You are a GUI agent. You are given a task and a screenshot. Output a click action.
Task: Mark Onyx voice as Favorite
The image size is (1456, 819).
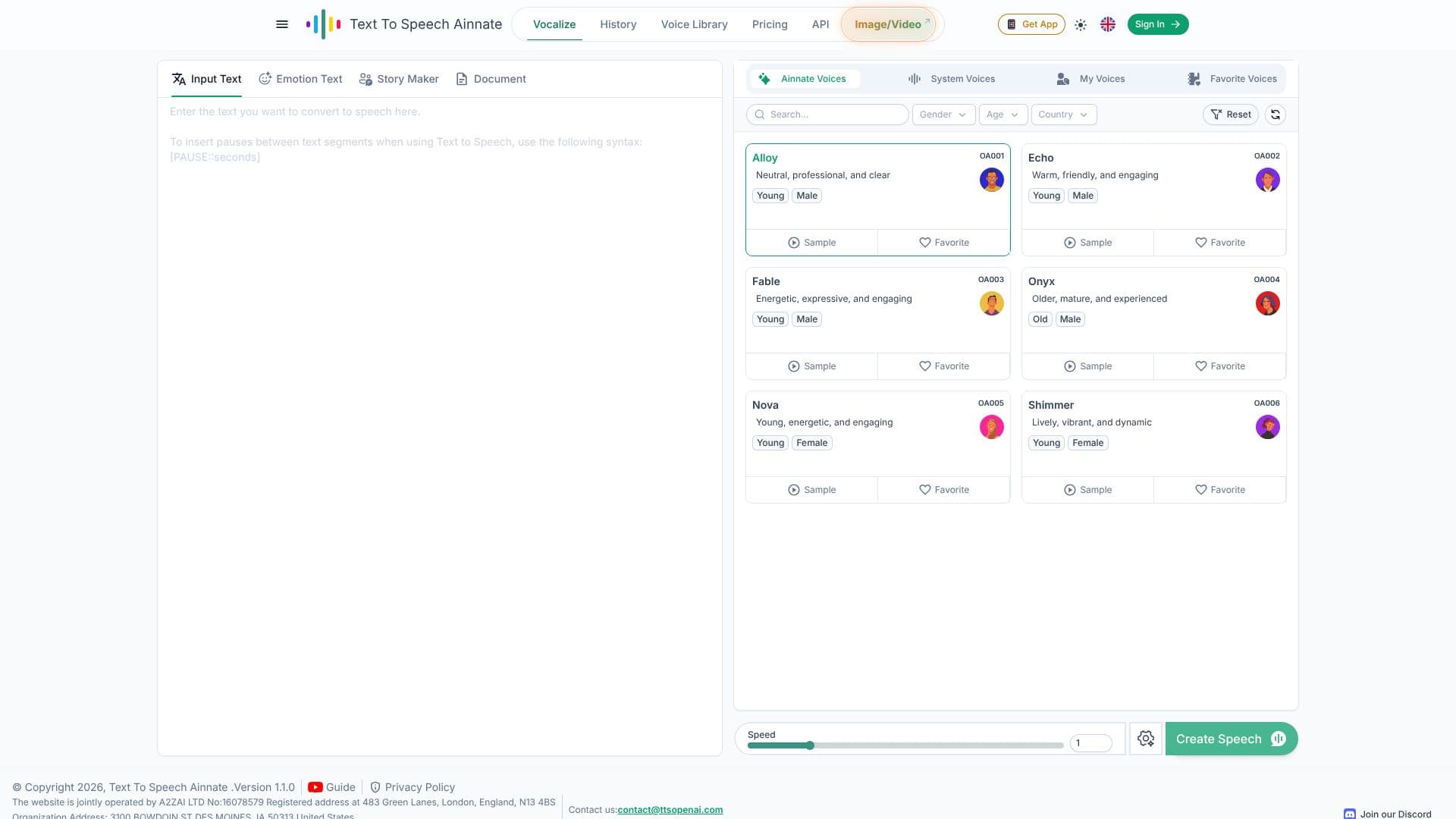[x=1219, y=366]
